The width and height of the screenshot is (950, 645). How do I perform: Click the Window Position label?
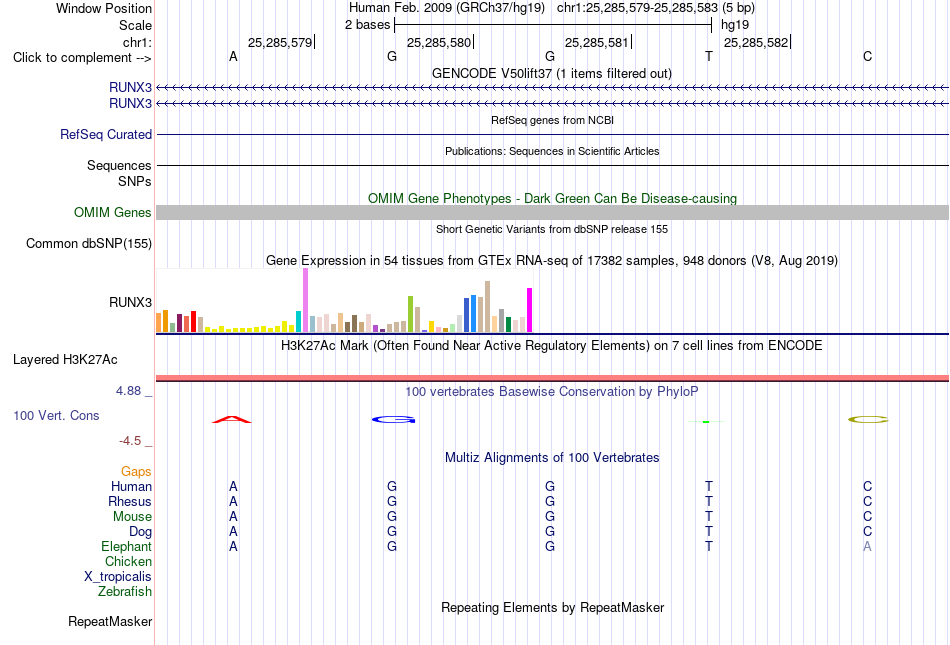(104, 8)
